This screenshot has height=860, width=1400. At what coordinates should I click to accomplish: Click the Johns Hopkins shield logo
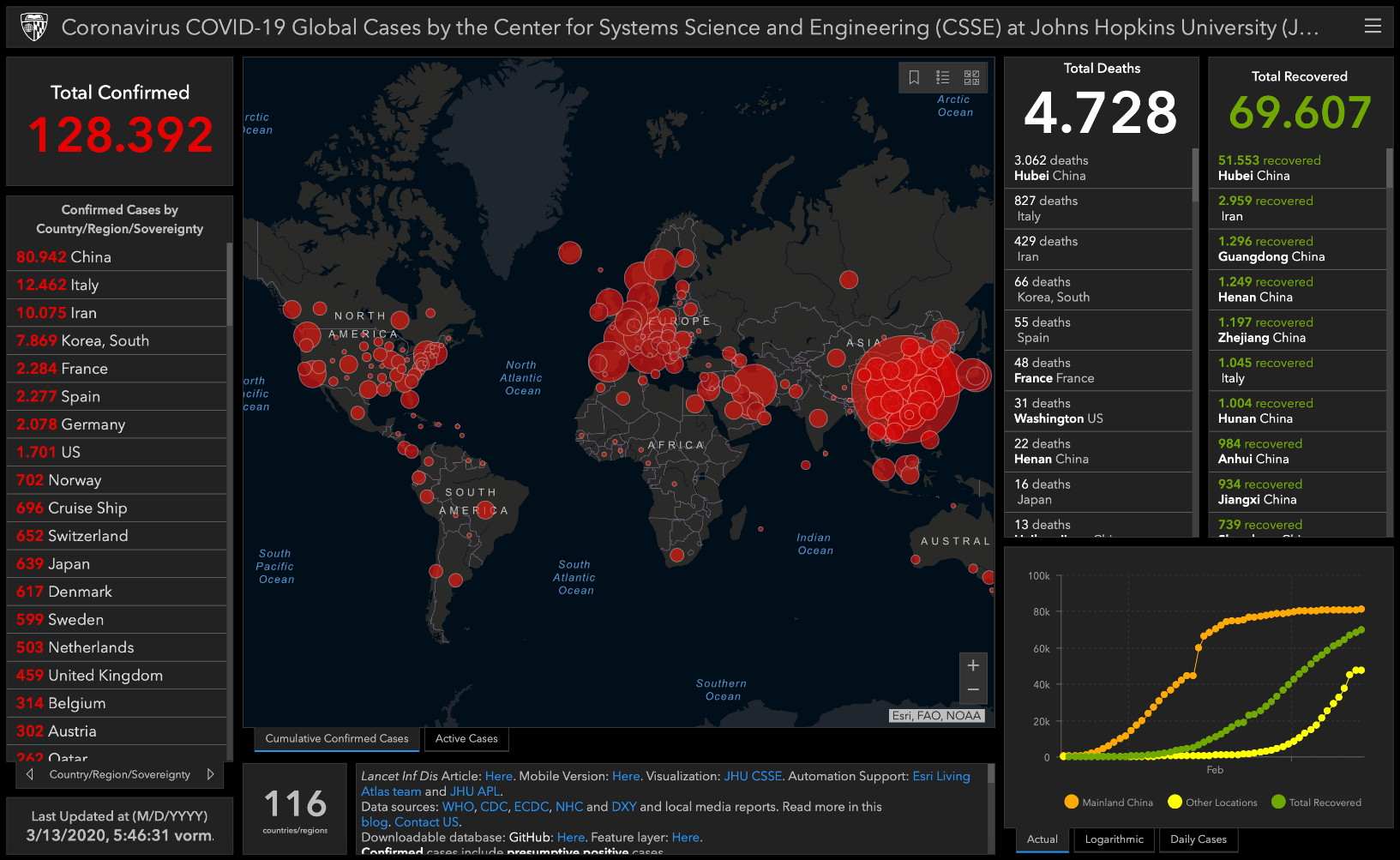coord(34,27)
